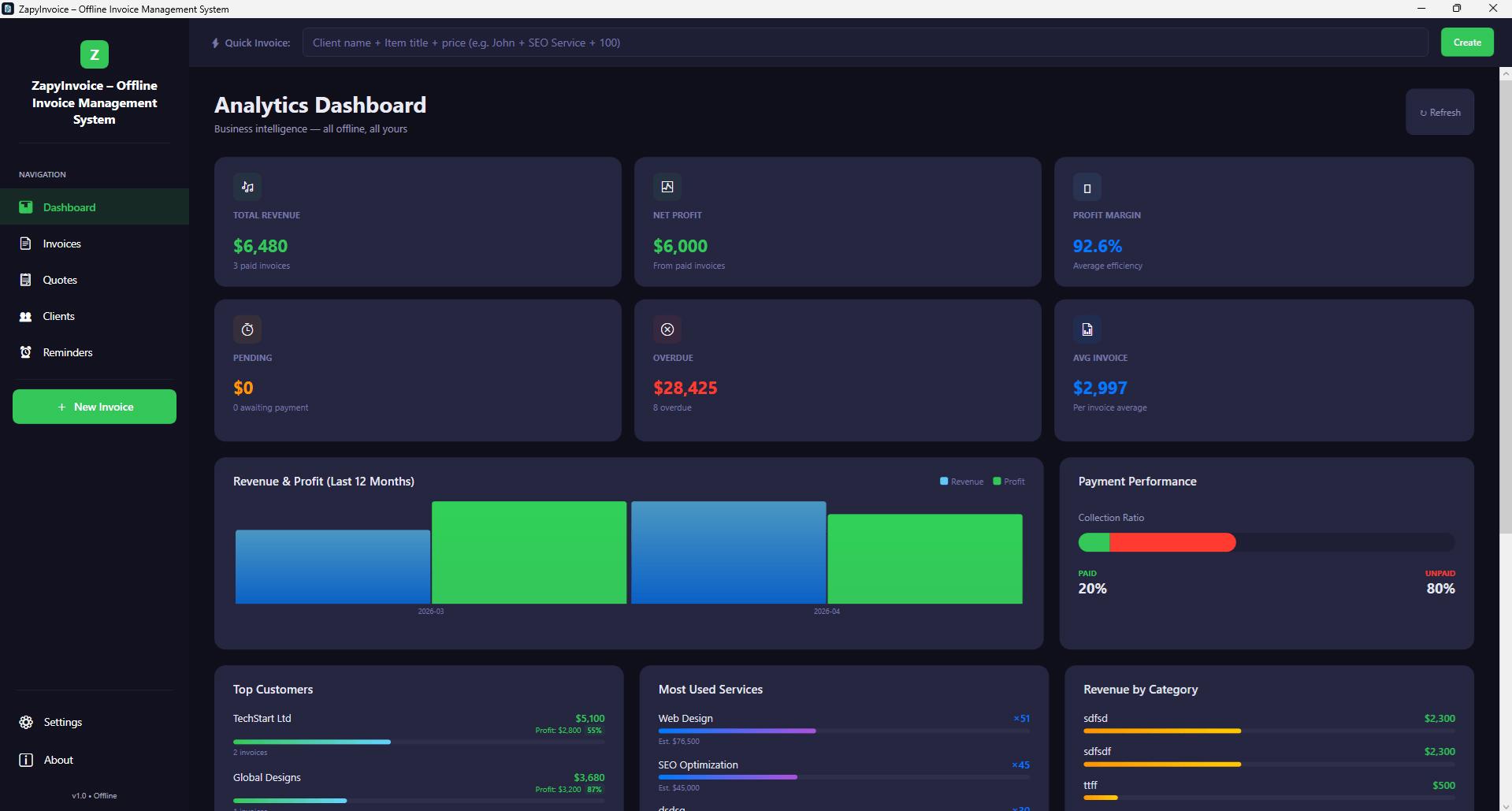This screenshot has width=1512, height=811.
Task: Click the 3 paid invoices label
Action: pyautogui.click(x=262, y=266)
